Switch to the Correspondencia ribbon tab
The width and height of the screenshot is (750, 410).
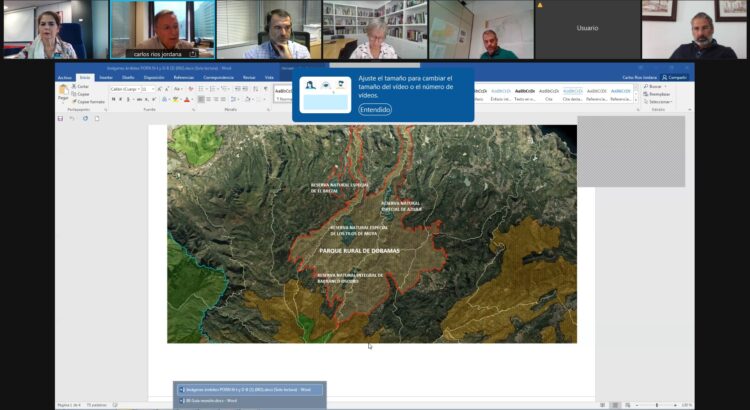pos(218,78)
